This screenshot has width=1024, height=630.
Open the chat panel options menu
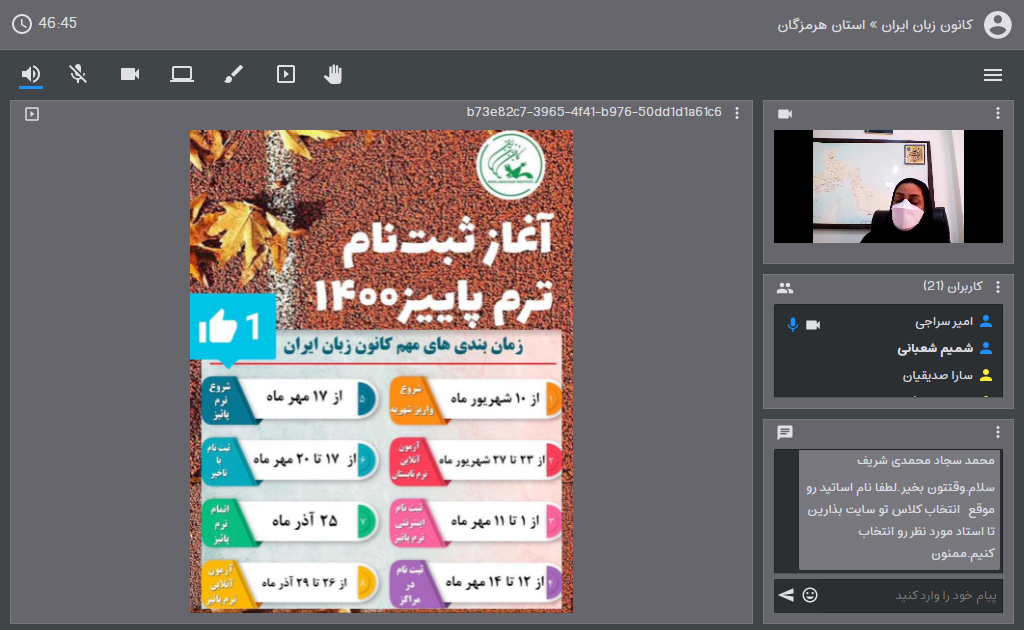coord(996,432)
